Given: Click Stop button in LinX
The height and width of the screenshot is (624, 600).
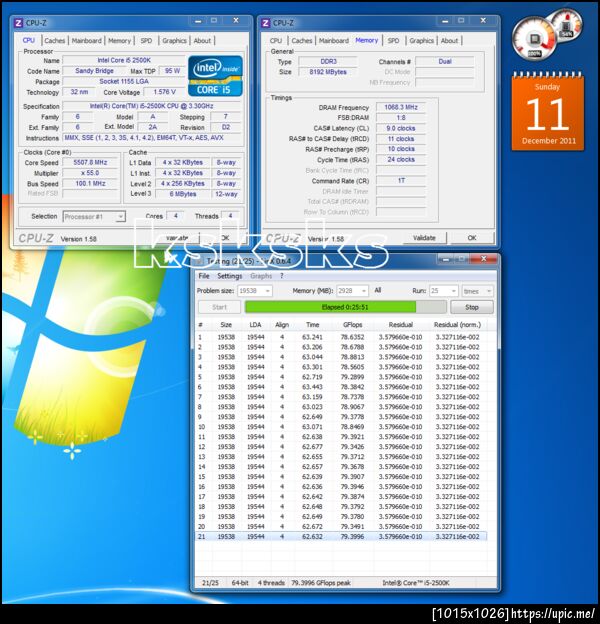Looking at the screenshot, I should click(472, 307).
